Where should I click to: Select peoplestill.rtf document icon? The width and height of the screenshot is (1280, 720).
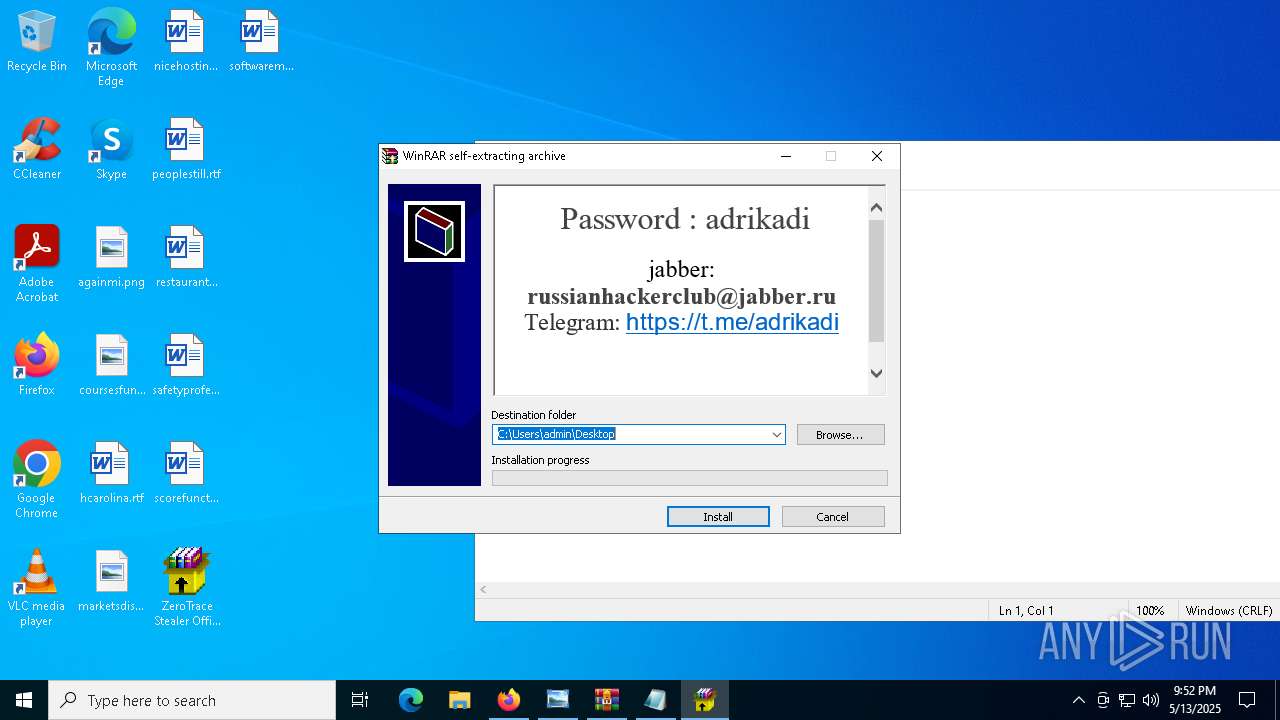(186, 150)
